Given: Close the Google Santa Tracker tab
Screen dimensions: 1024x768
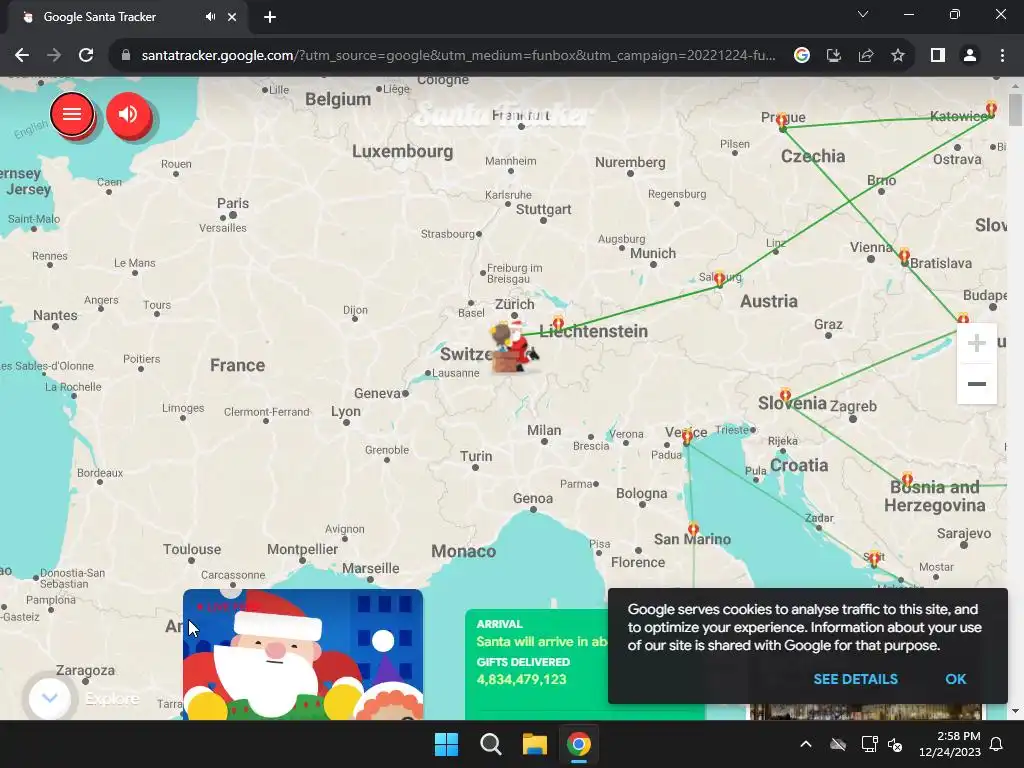Looking at the screenshot, I should pos(232,17).
